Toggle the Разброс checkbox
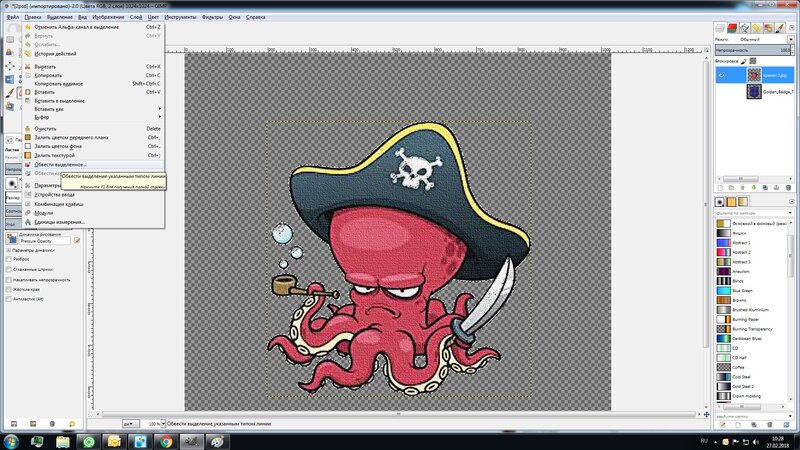Screen dimensions: 800x450 pos(9,259)
